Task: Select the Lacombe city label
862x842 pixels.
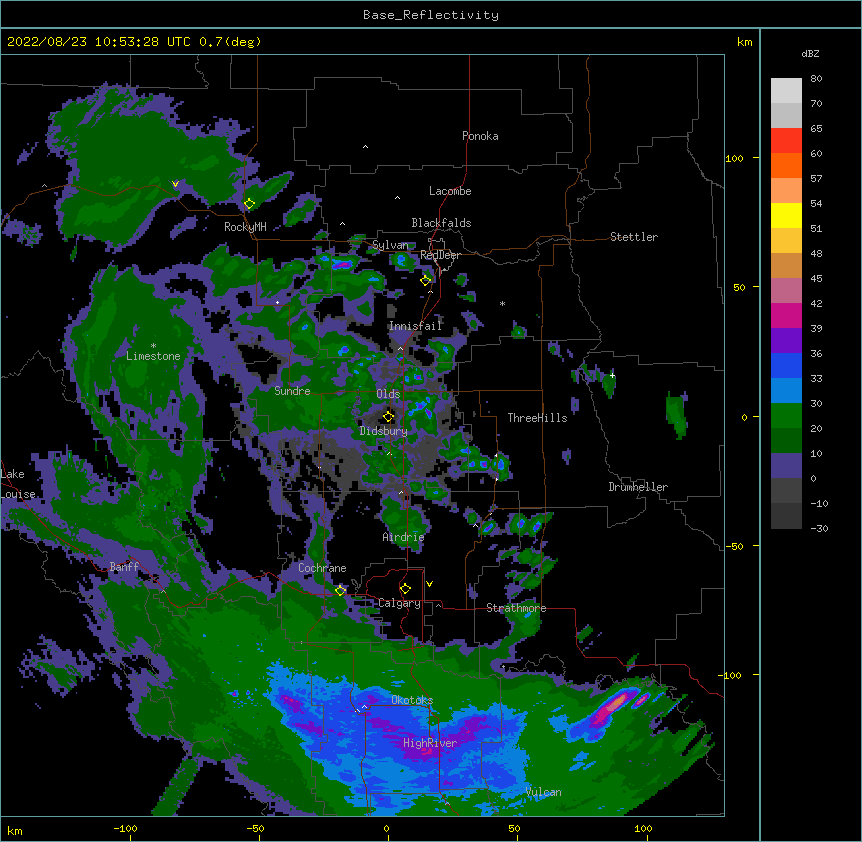Action: coord(450,191)
